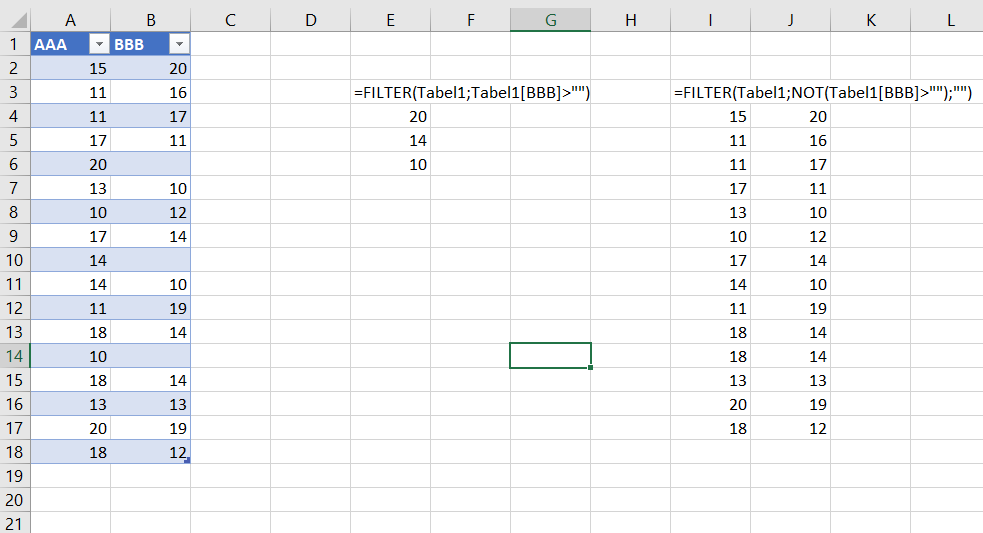Select cell E5 containing 14
The width and height of the screenshot is (983, 533).
(x=391, y=140)
